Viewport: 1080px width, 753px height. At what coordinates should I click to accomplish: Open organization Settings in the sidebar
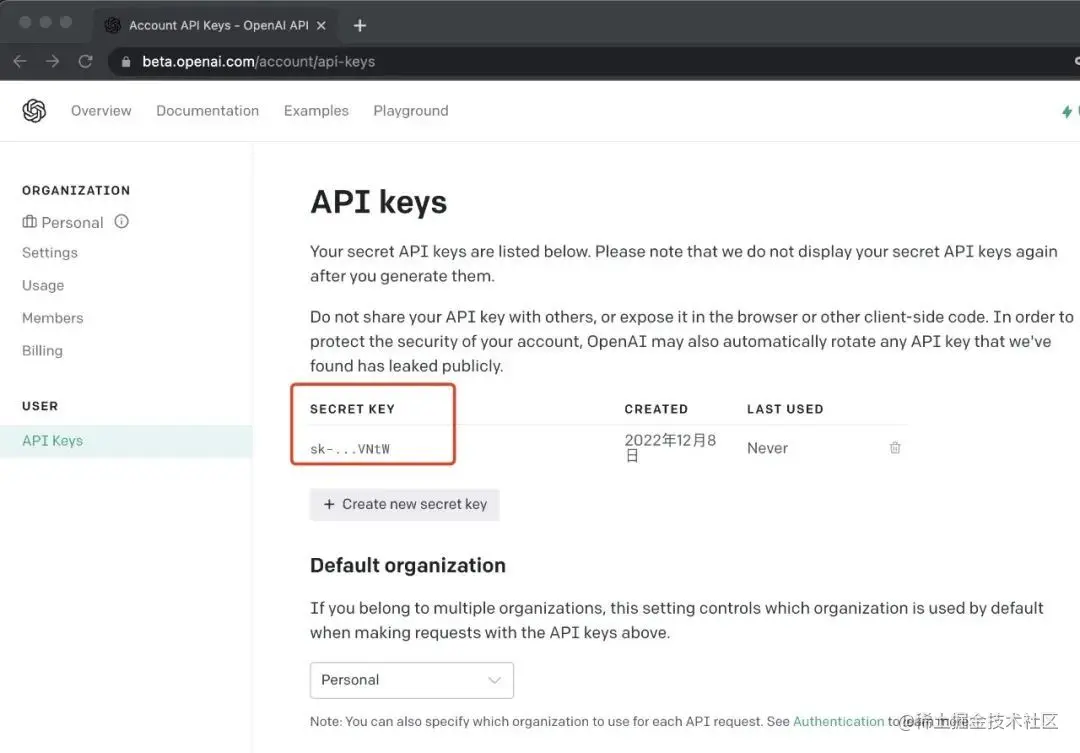pyautogui.click(x=50, y=253)
